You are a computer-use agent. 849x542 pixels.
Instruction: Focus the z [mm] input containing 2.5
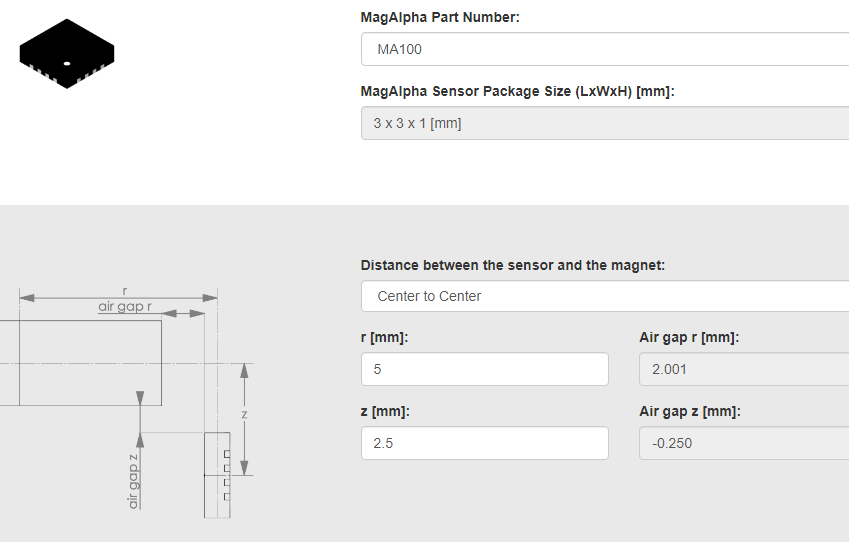pyautogui.click(x=485, y=443)
